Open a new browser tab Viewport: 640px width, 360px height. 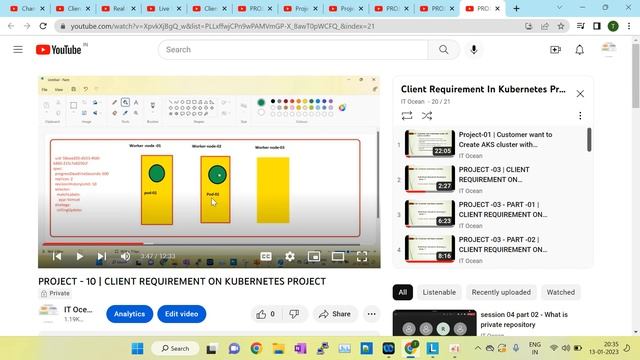(x=516, y=8)
